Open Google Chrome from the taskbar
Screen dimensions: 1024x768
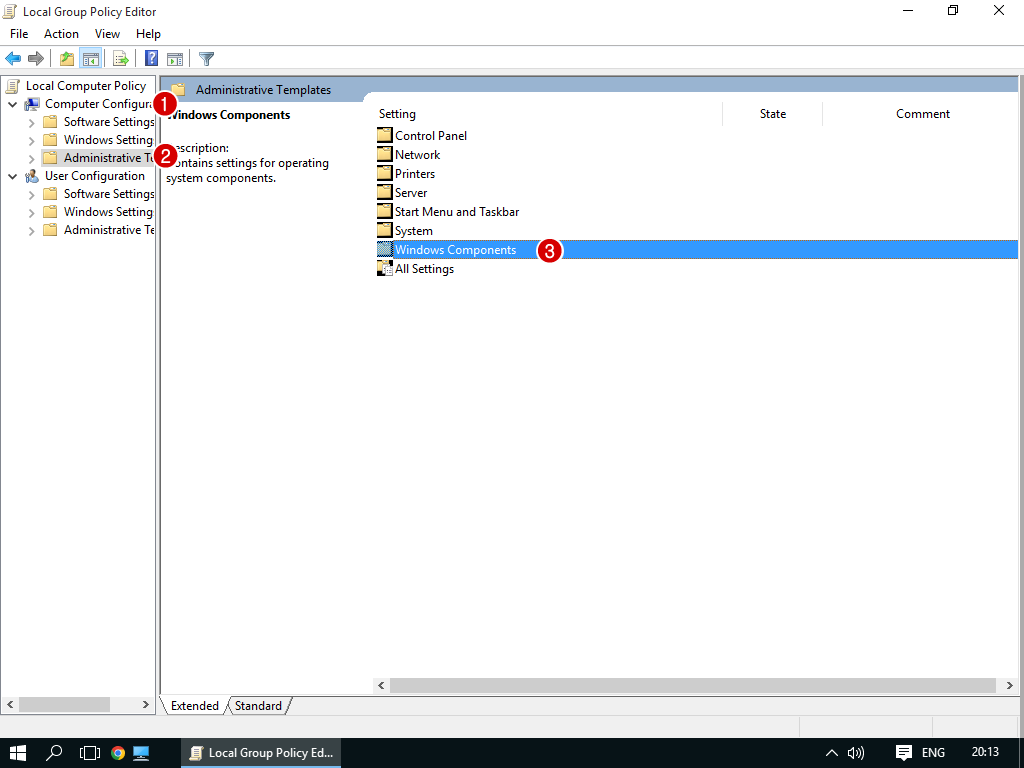coord(118,753)
